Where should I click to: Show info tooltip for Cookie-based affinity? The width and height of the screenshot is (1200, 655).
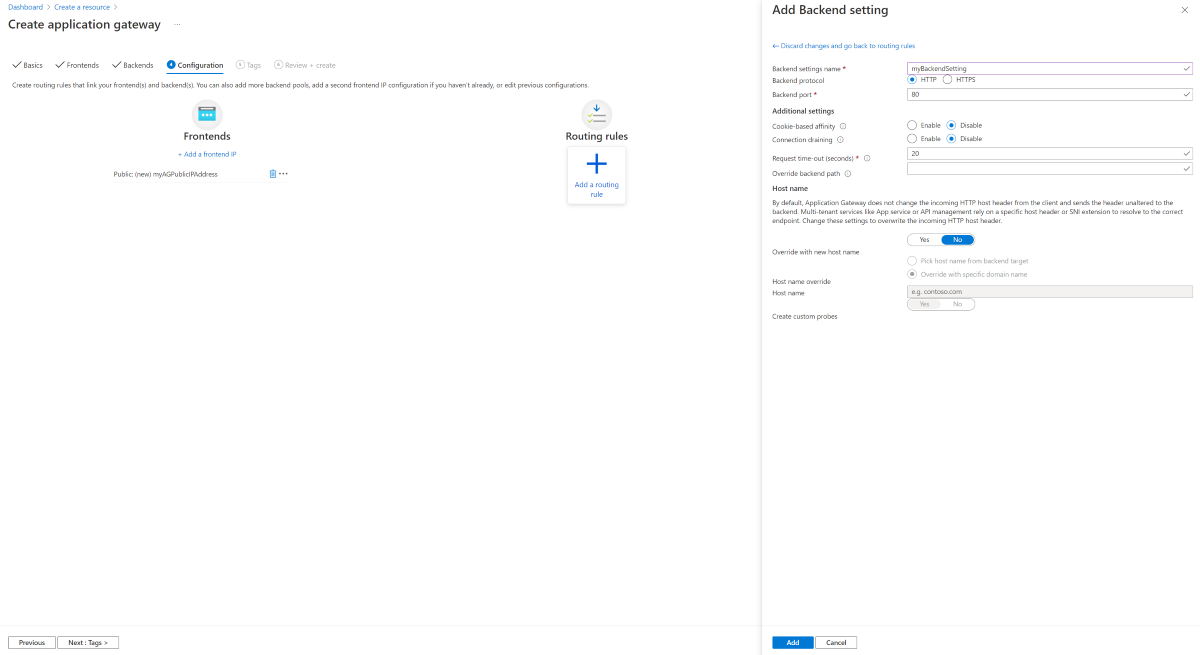843,126
